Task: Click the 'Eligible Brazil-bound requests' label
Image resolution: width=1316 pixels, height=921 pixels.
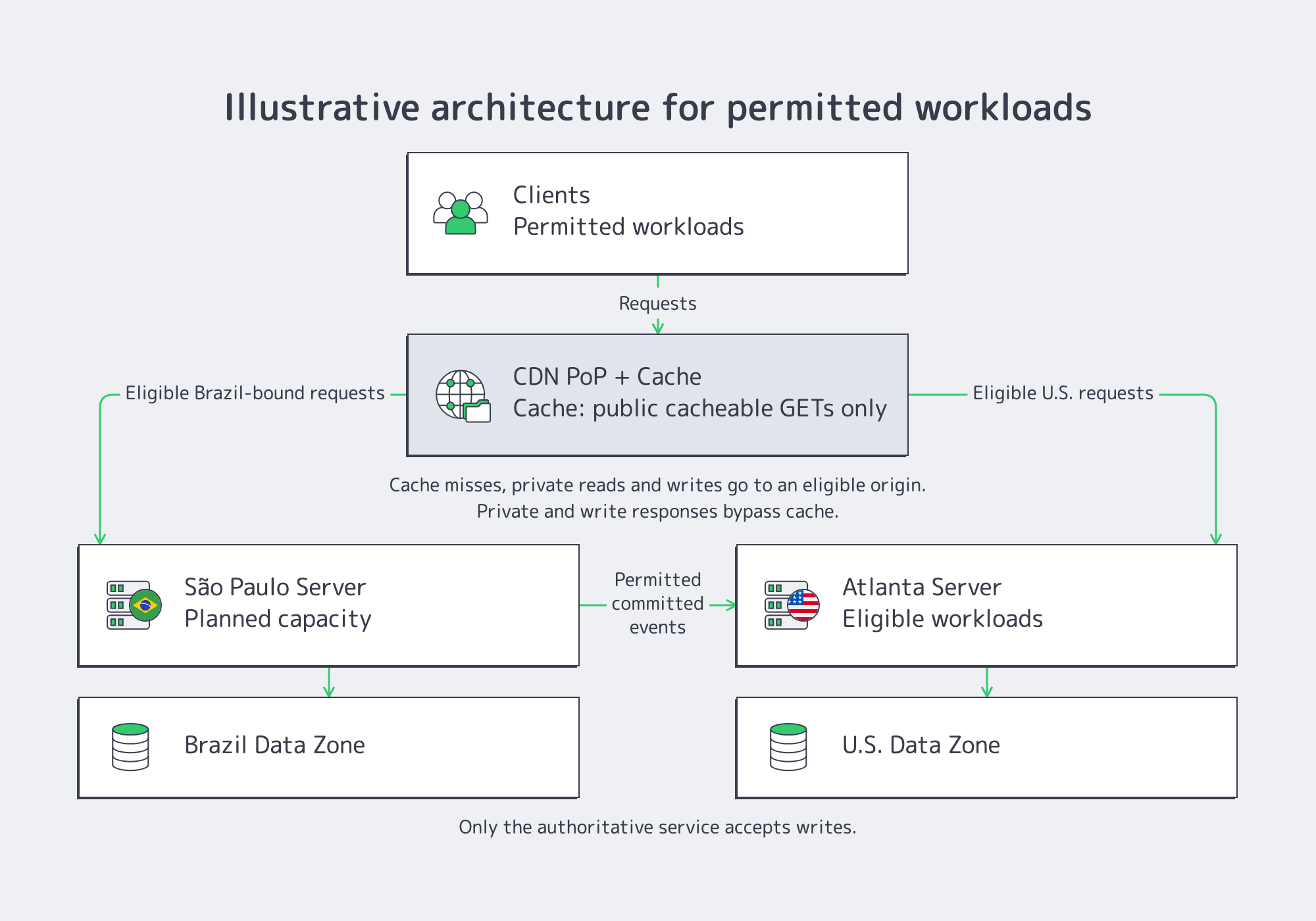Action: click(255, 393)
